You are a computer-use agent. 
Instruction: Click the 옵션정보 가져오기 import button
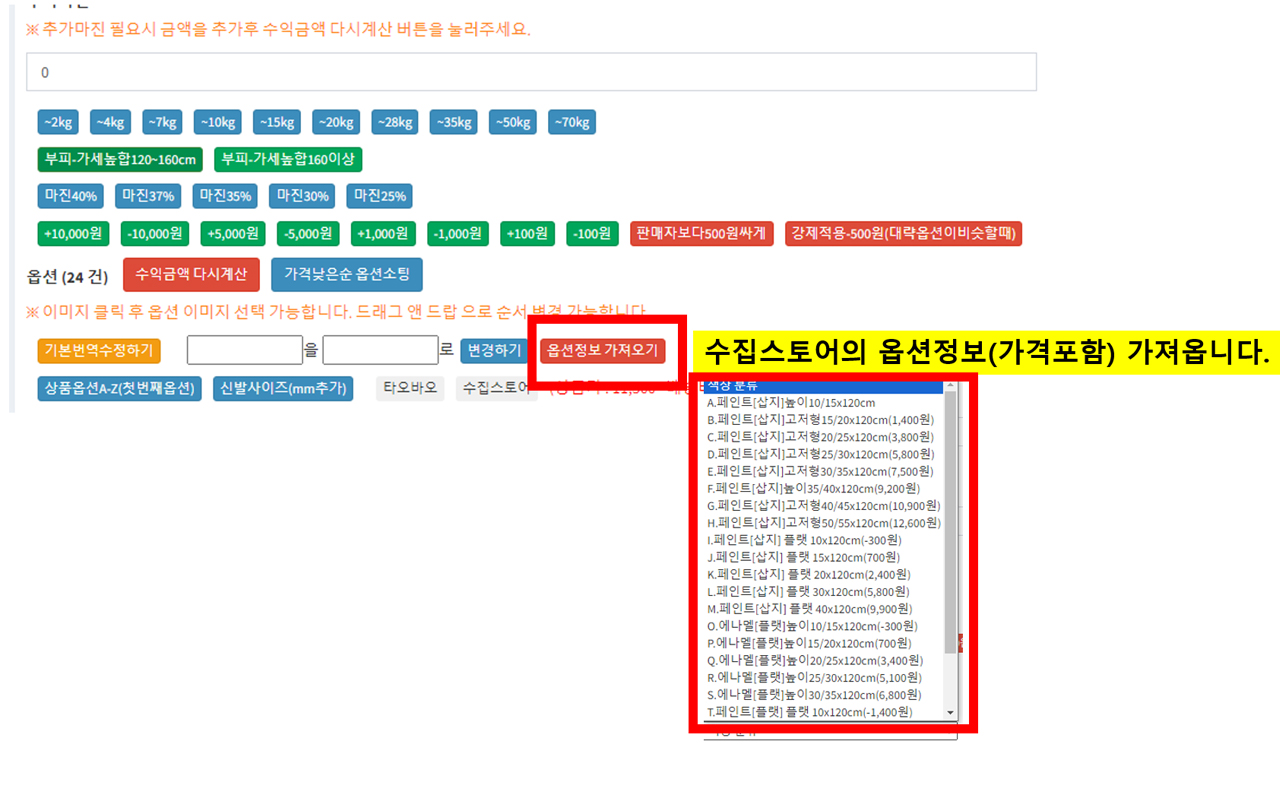[x=601, y=350]
